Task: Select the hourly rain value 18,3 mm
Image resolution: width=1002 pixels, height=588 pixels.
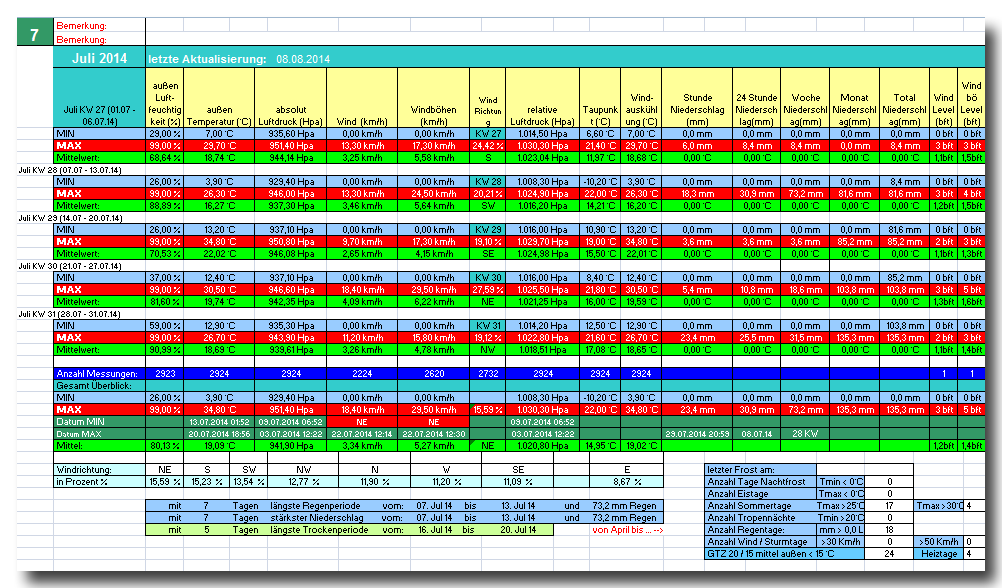Action: (x=697, y=194)
